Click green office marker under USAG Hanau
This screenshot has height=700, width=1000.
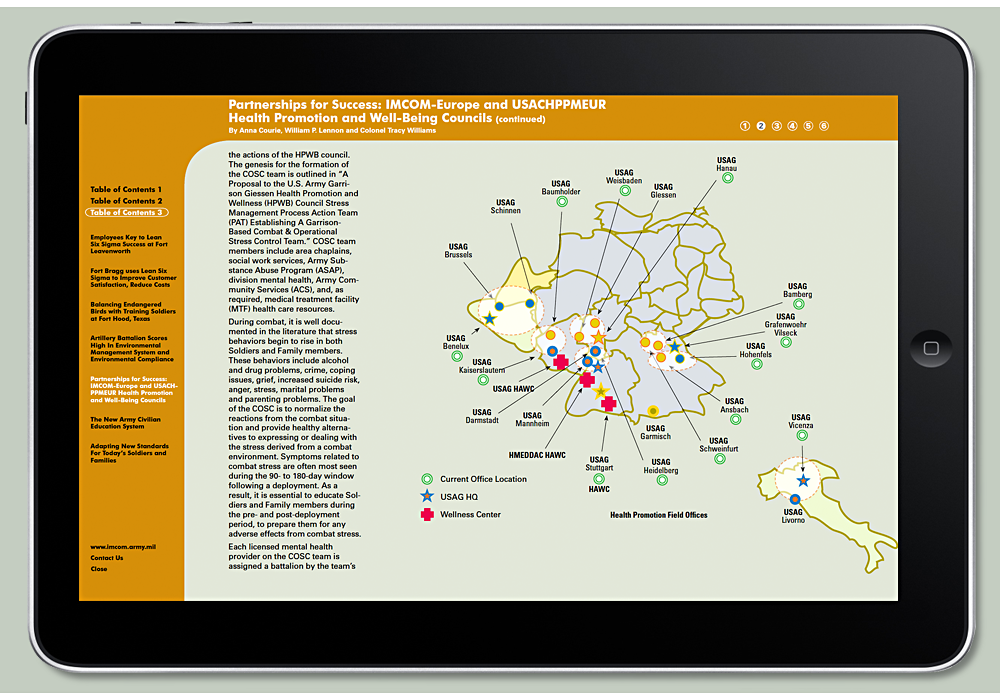[728, 179]
